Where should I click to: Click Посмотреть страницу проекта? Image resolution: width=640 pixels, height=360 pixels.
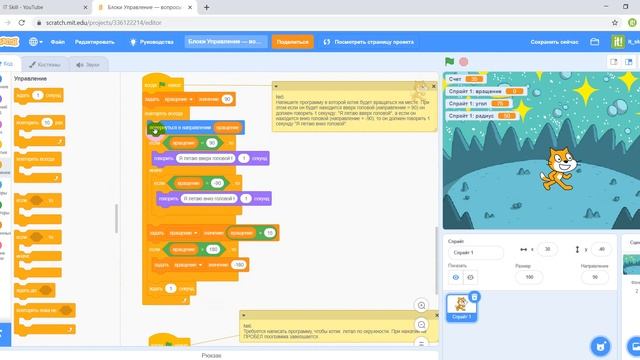(x=369, y=42)
